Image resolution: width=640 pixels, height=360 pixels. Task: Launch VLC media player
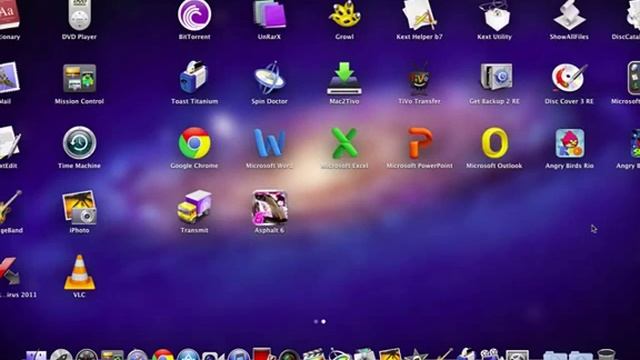click(79, 272)
